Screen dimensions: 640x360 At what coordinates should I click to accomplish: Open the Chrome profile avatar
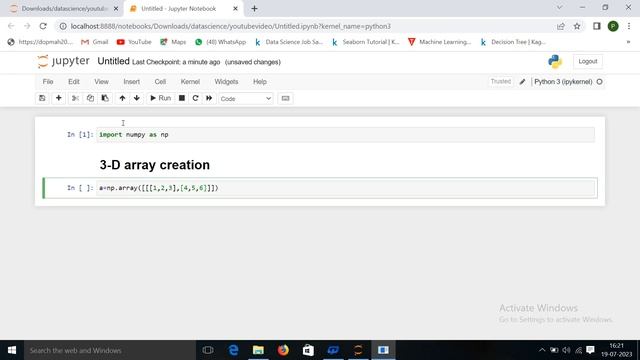613,26
